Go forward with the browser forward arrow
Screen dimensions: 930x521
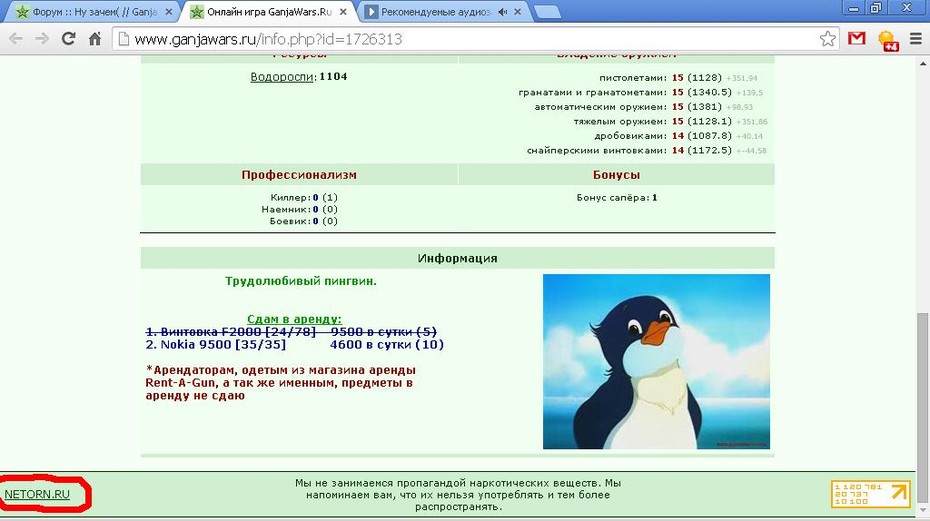pos(42,39)
